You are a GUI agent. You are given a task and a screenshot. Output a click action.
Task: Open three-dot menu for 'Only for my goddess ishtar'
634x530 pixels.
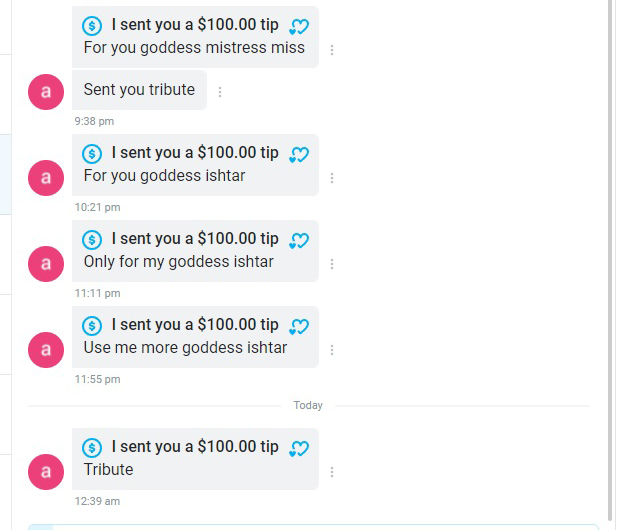point(332,264)
